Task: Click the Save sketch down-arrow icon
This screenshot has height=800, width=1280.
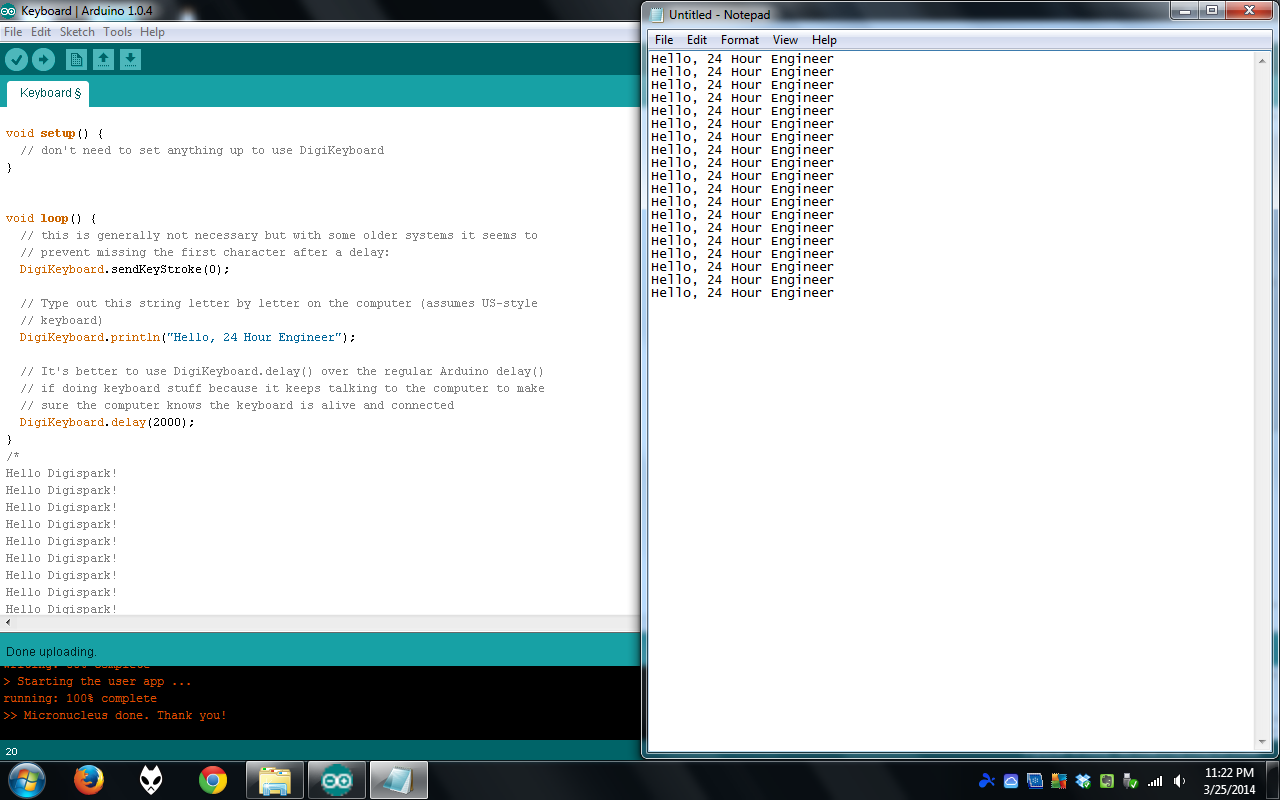Action: 130,60
